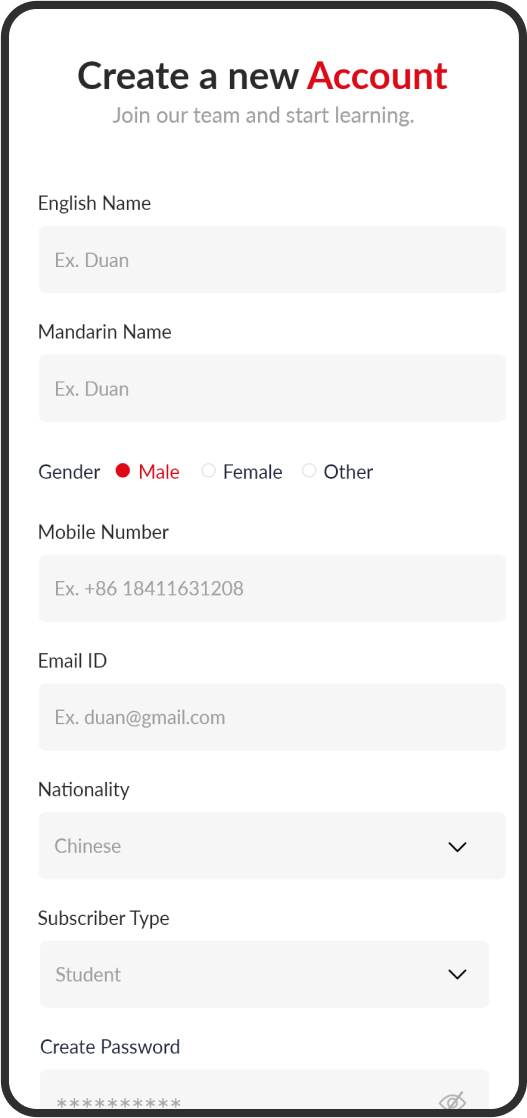Click the red Account heading word
The height and width of the screenshot is (1118, 527).
coord(377,76)
